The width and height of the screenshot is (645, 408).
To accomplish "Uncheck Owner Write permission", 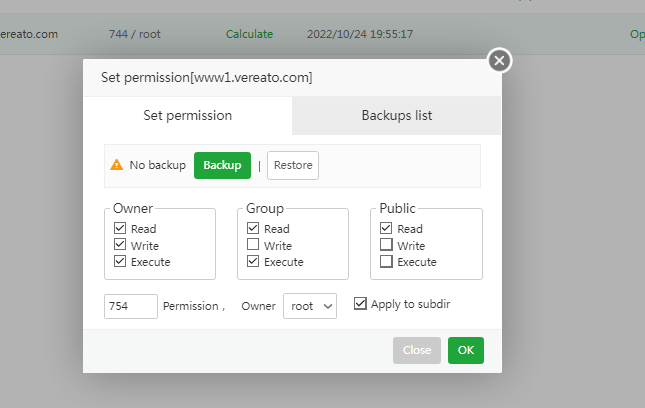I will pos(120,245).
